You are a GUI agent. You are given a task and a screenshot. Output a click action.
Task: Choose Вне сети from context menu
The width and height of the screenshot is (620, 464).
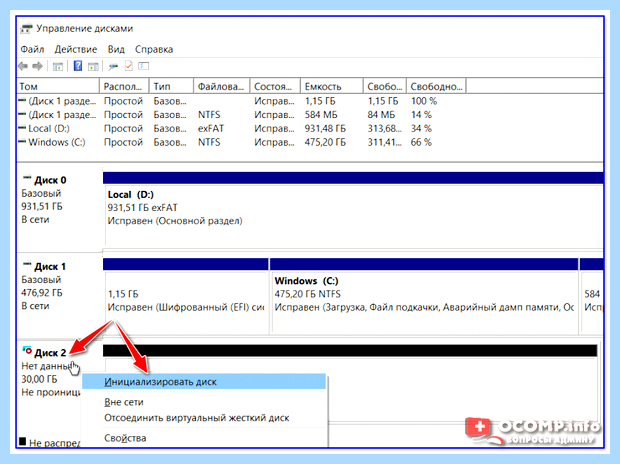point(124,402)
